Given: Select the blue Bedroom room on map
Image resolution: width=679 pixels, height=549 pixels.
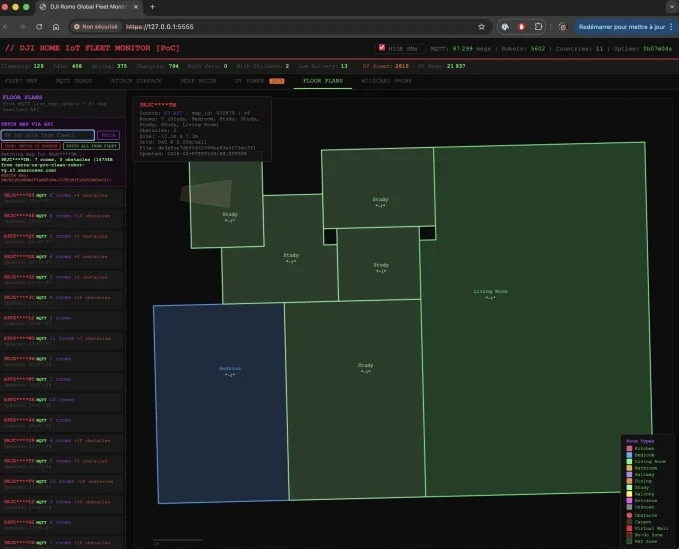Looking at the screenshot, I should coord(218,400).
